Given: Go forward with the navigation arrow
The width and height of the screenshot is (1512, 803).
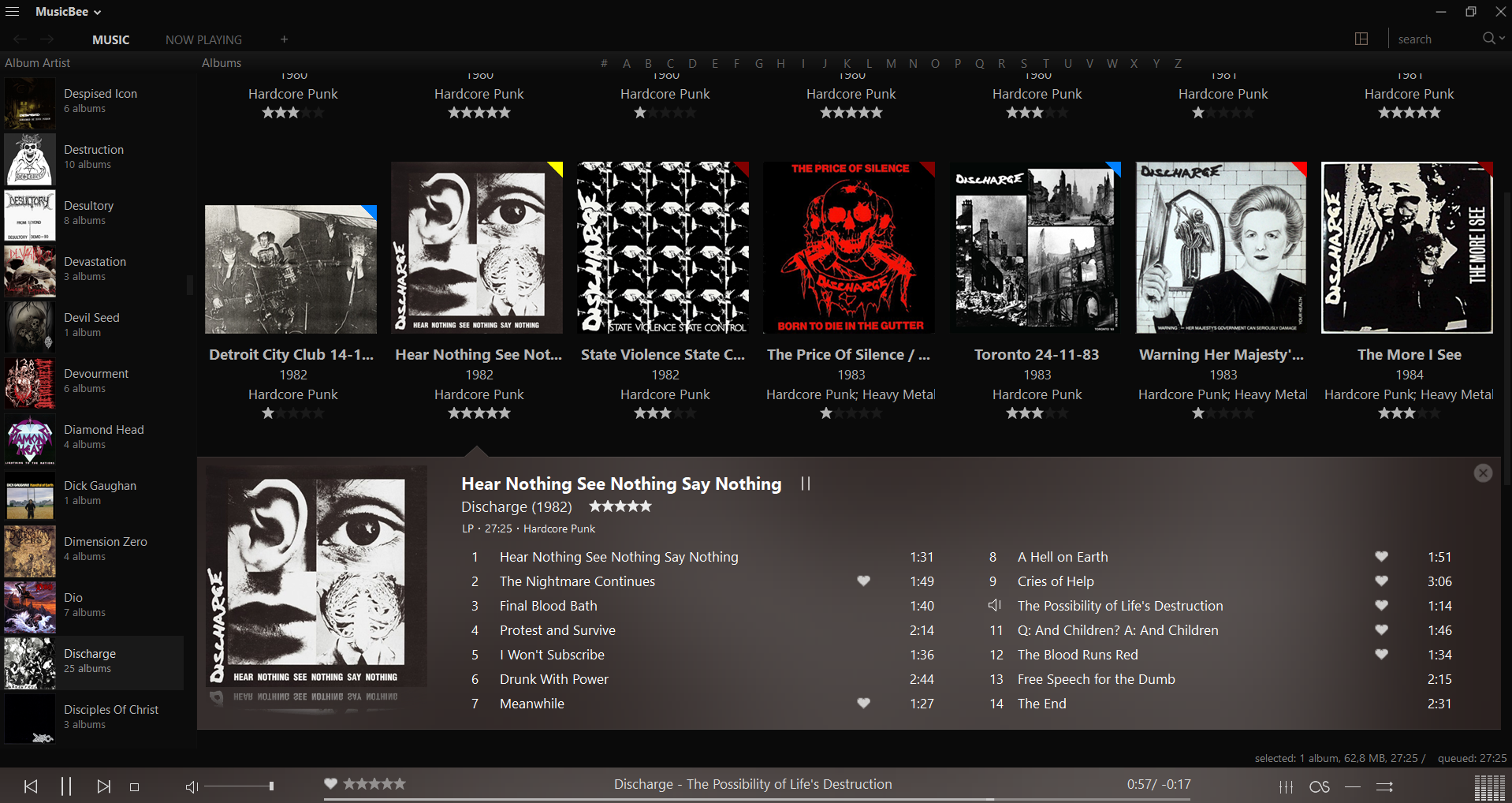Looking at the screenshot, I should click(x=47, y=39).
